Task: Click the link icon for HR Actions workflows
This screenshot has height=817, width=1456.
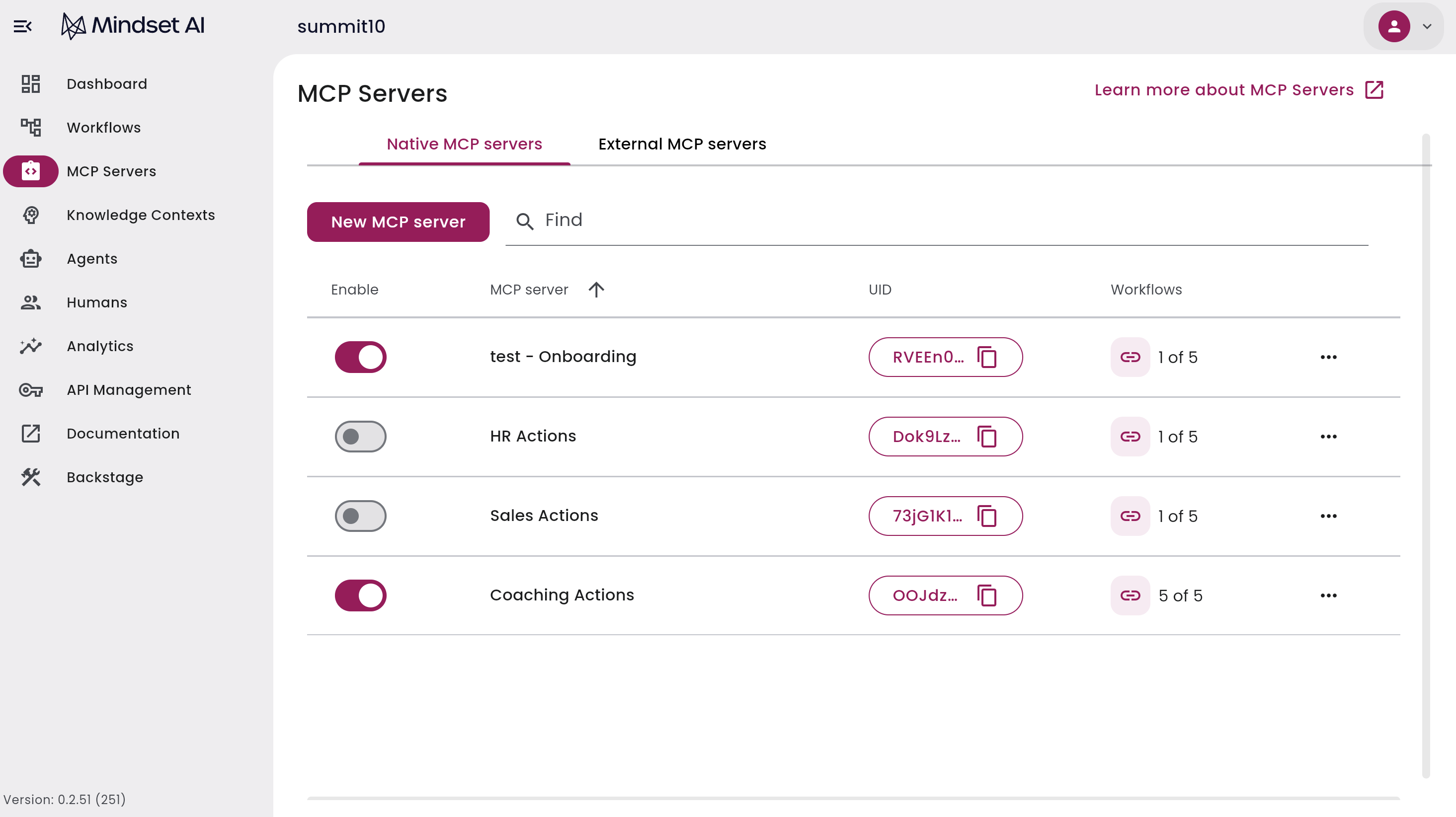Action: click(1130, 436)
